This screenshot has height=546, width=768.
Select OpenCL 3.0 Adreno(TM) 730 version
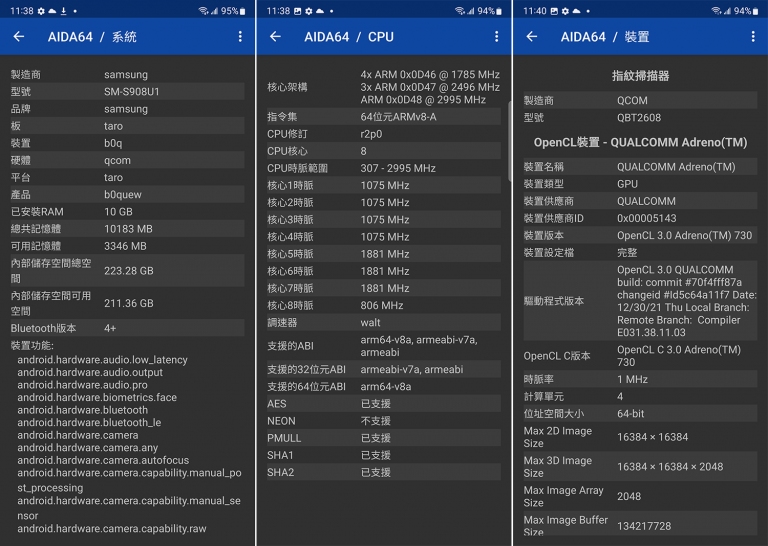(x=684, y=235)
